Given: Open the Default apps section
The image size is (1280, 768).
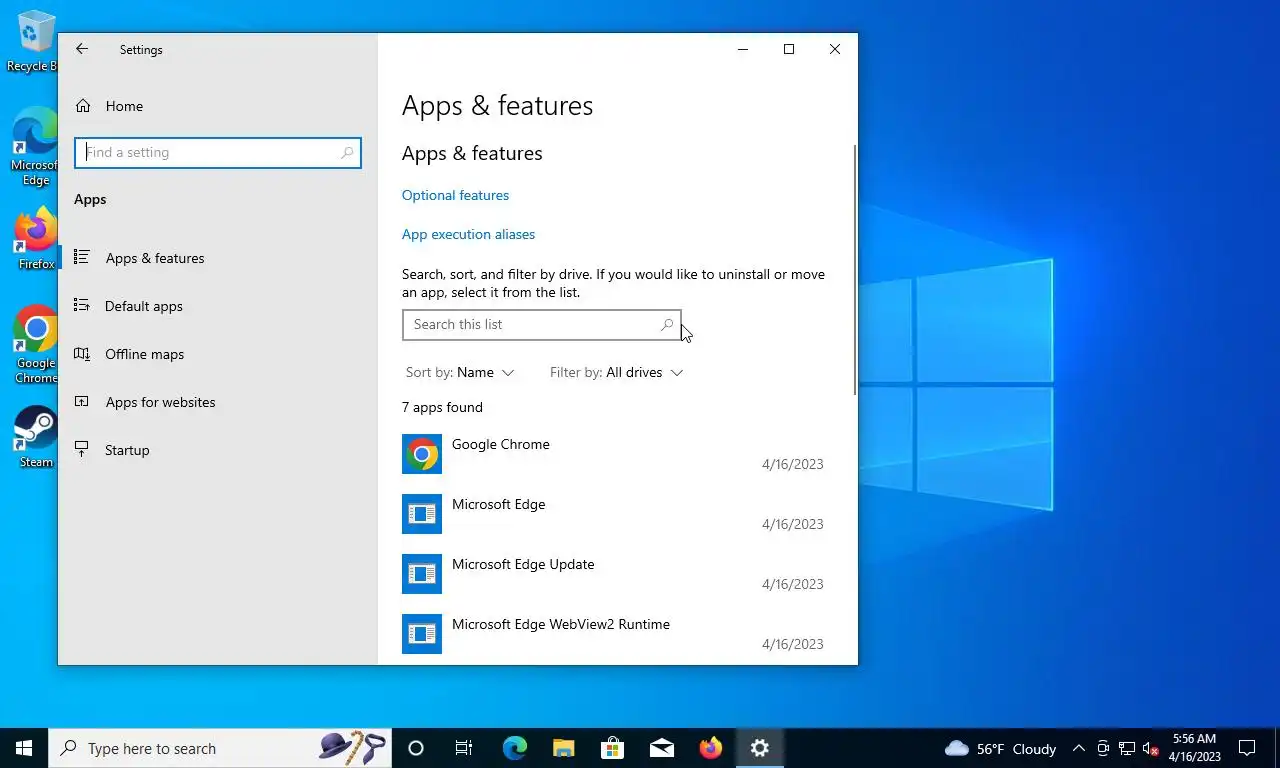Looking at the screenshot, I should [x=218, y=306].
